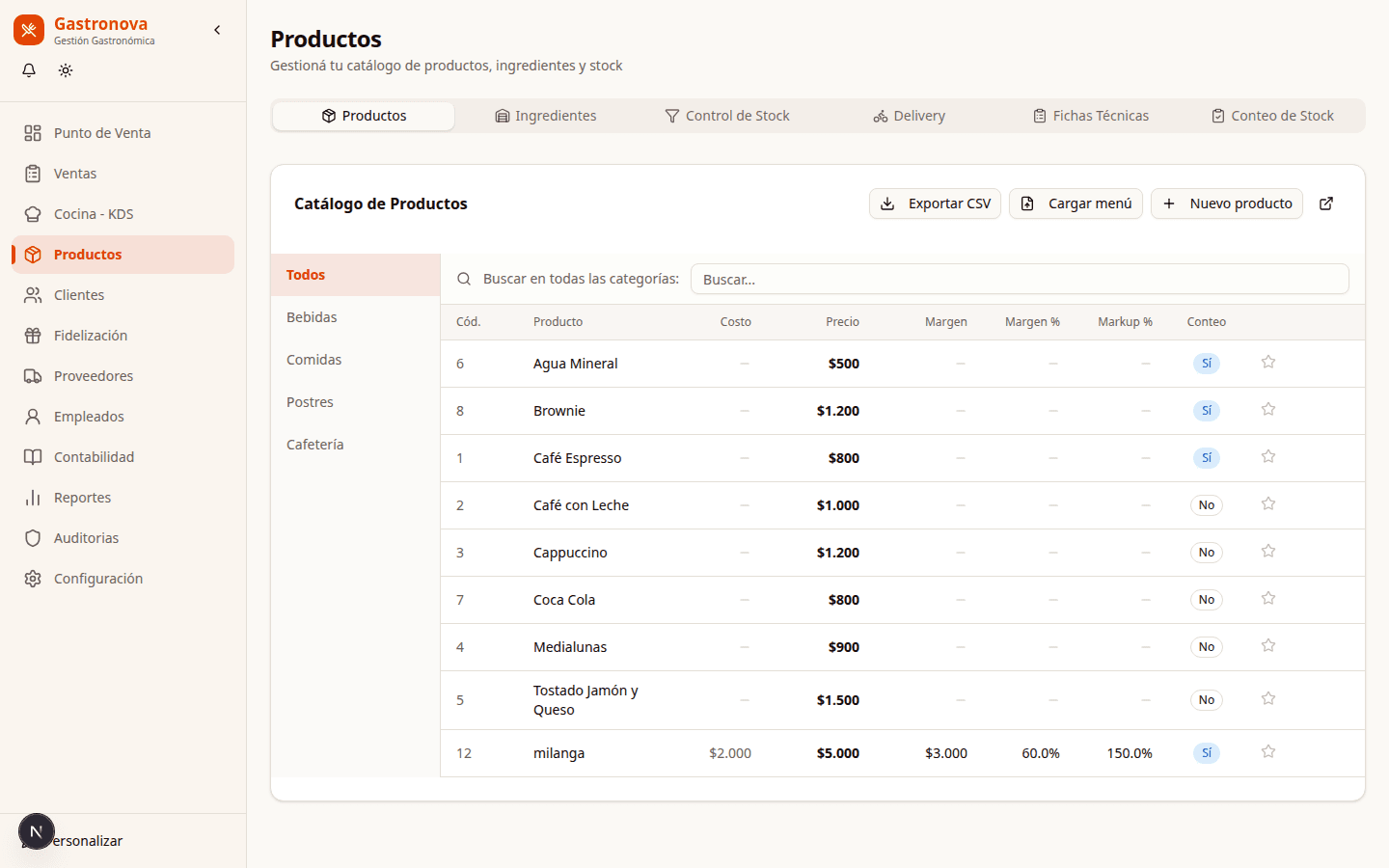Star the milanga product row
Image resolution: width=1389 pixels, height=868 pixels.
1267,752
